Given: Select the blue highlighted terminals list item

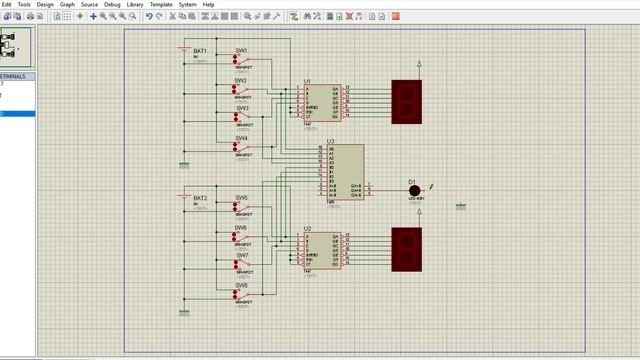Looking at the screenshot, I should pos(18,113).
